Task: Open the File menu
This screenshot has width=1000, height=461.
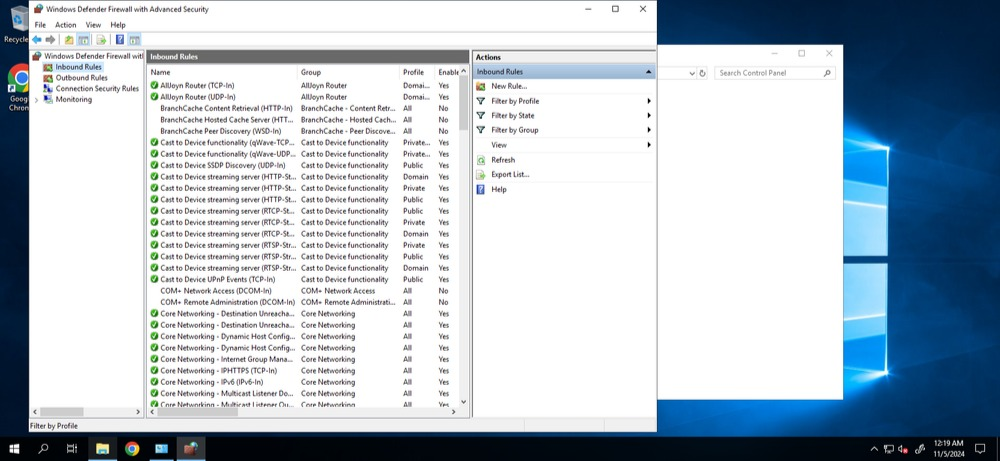Action: [40, 25]
